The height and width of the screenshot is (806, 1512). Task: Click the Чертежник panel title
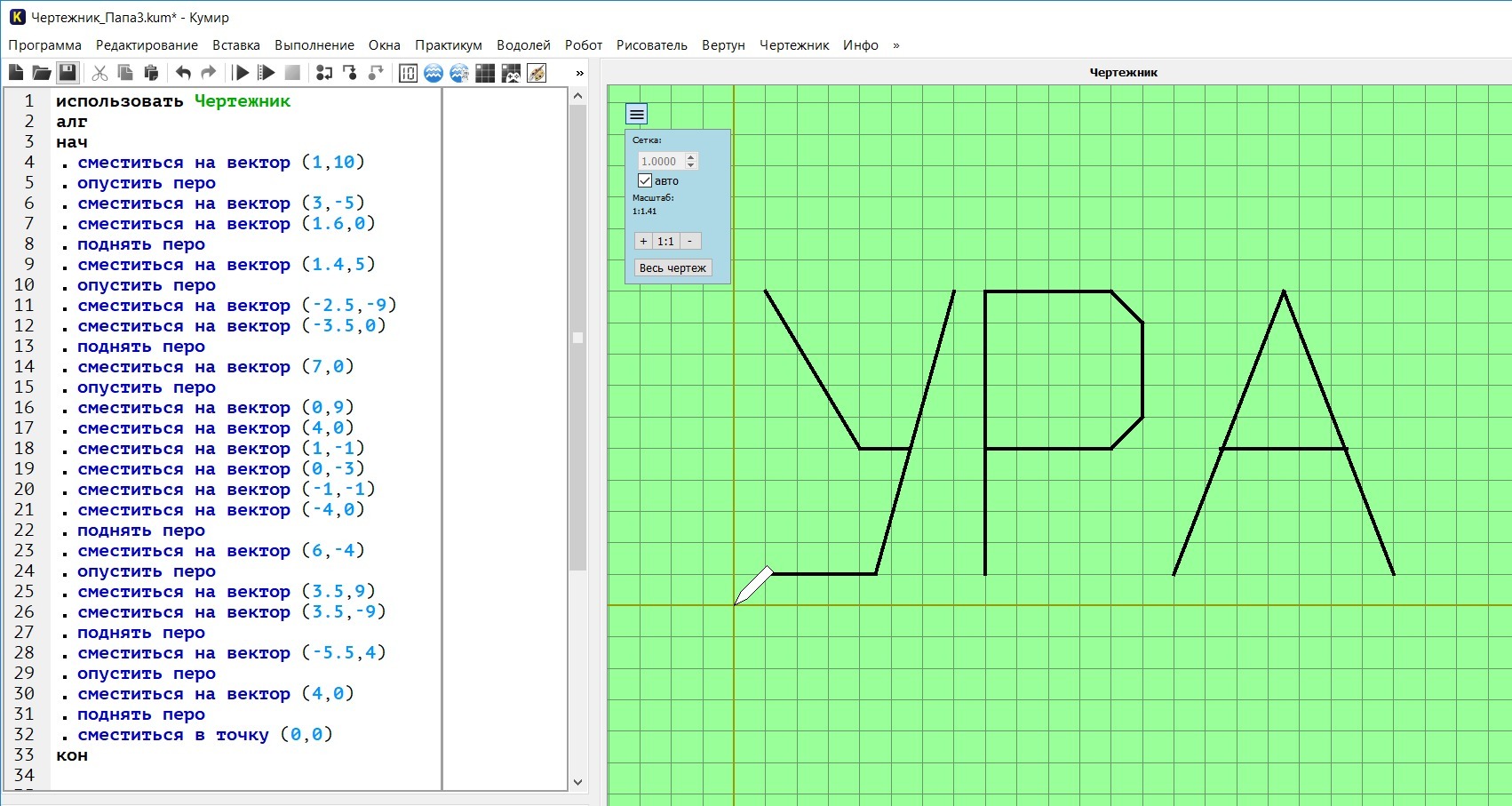1123,73
